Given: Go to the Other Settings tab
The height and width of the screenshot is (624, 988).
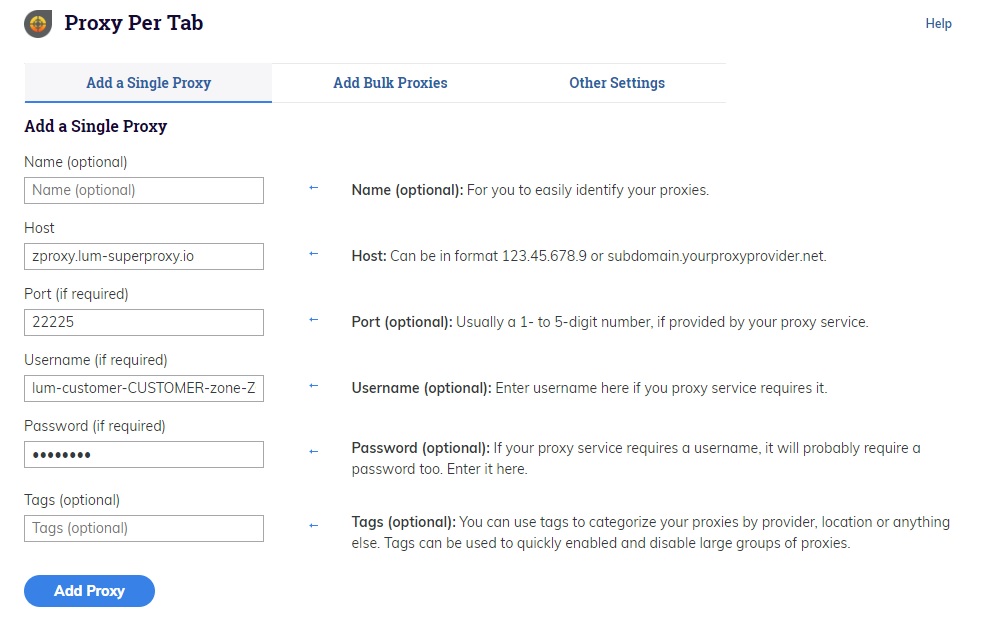Looking at the screenshot, I should tap(617, 83).
